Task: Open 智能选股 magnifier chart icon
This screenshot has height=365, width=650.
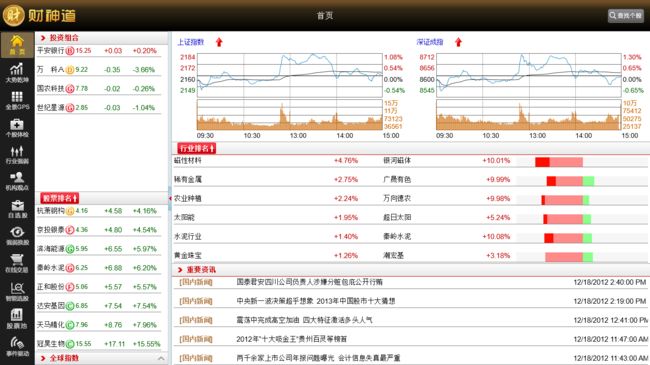Action: 17,291
